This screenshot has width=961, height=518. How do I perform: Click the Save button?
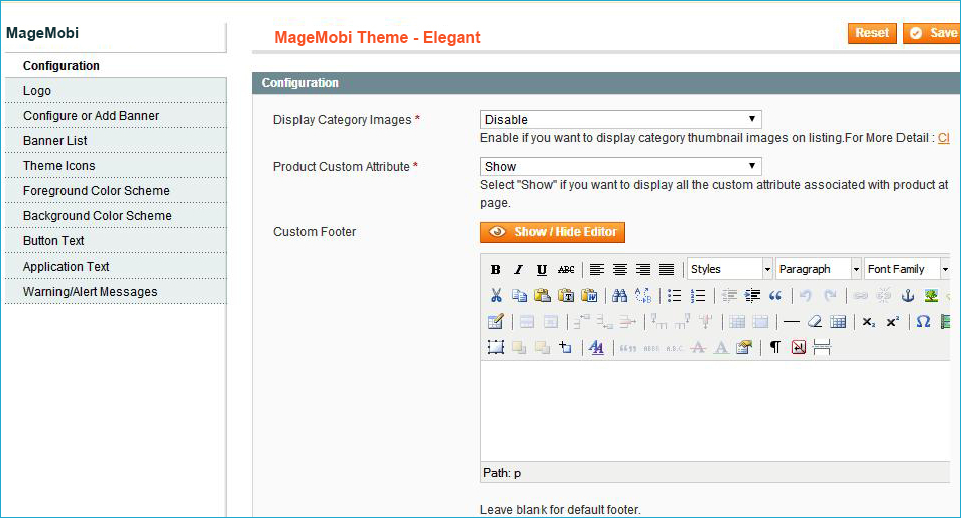[x=932, y=33]
